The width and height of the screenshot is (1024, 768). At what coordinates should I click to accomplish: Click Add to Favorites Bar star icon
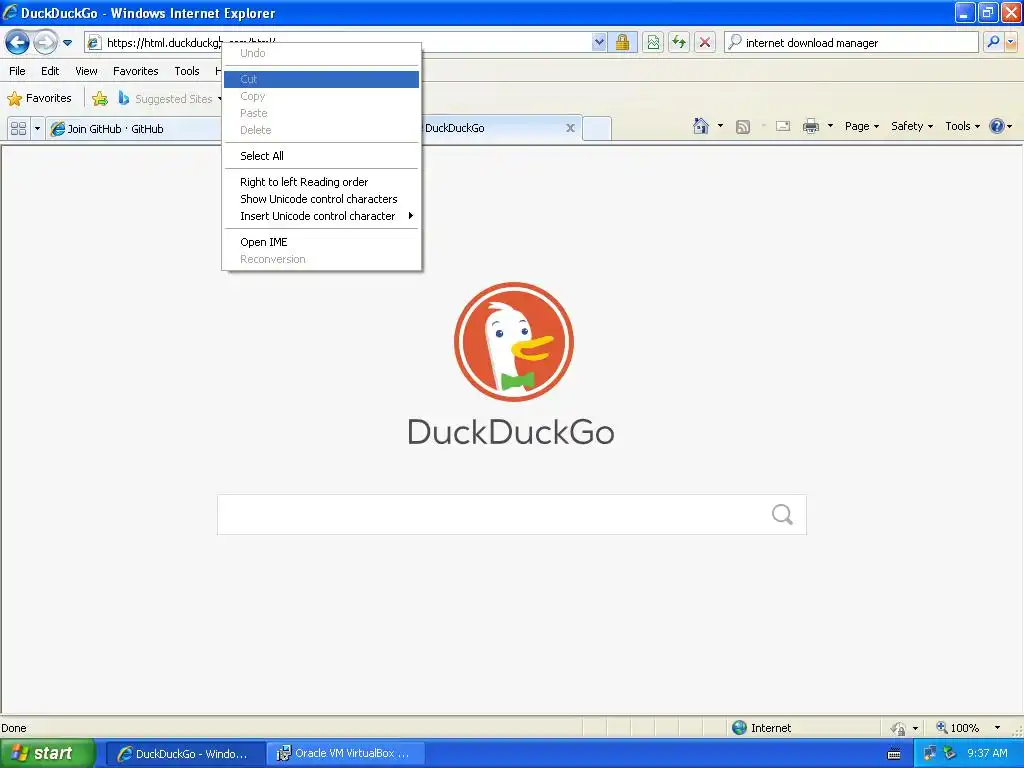100,99
